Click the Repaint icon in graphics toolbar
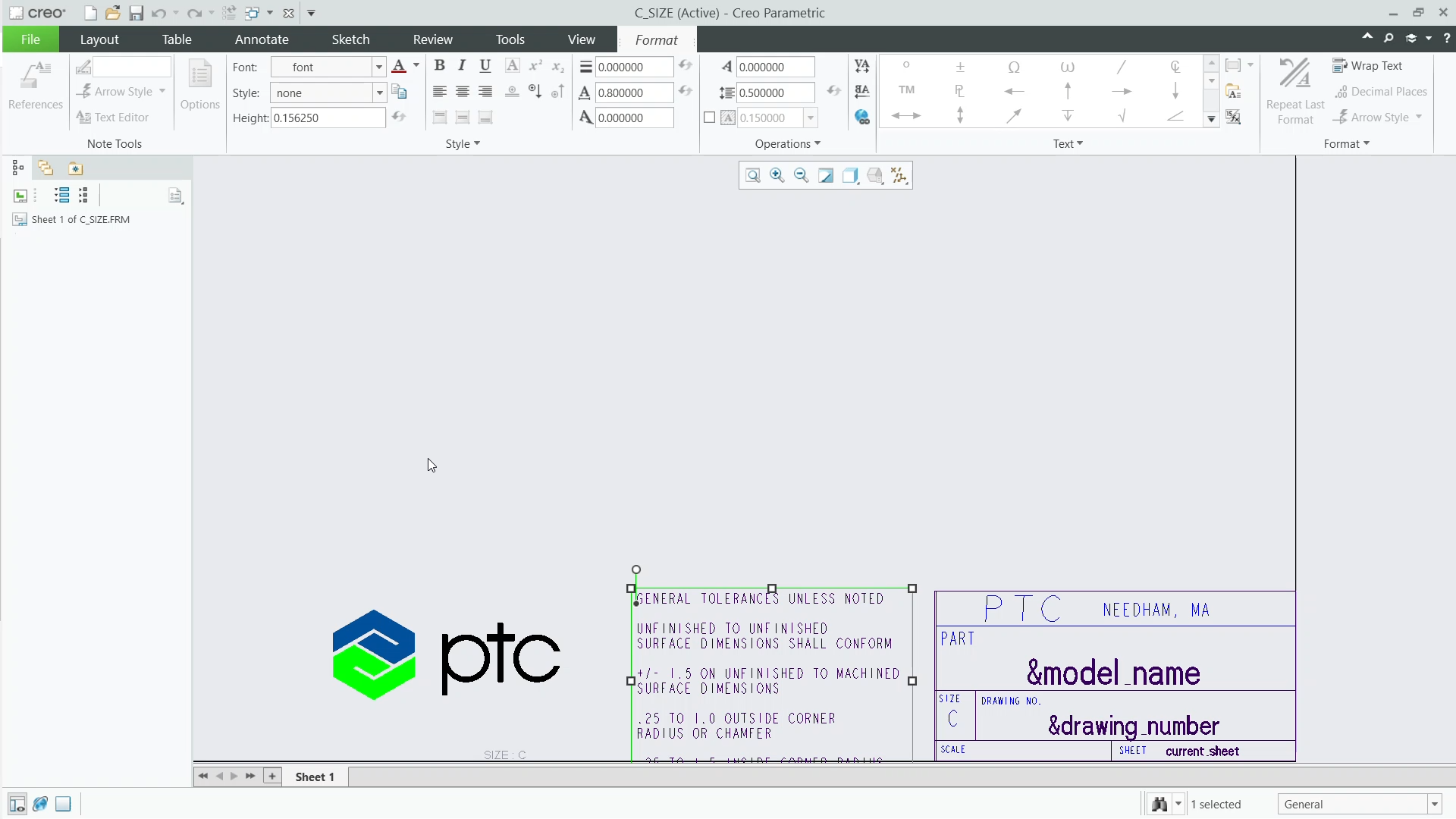The height and width of the screenshot is (819, 1456). [x=826, y=175]
